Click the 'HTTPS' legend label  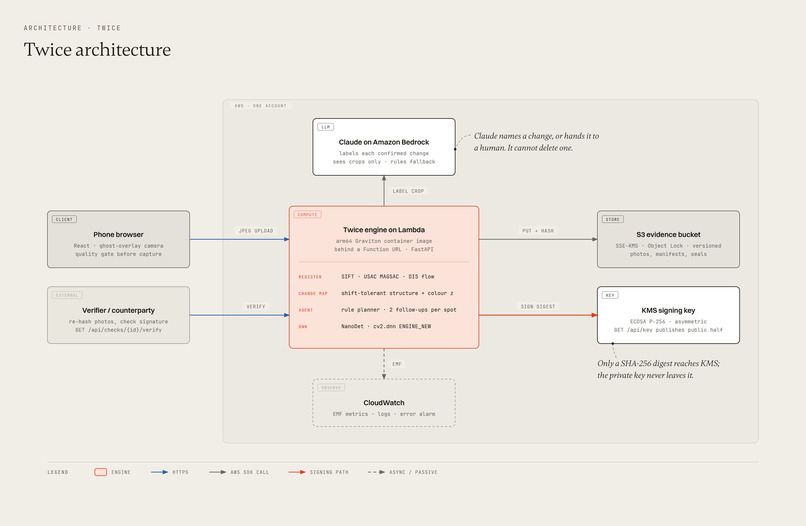click(180, 472)
